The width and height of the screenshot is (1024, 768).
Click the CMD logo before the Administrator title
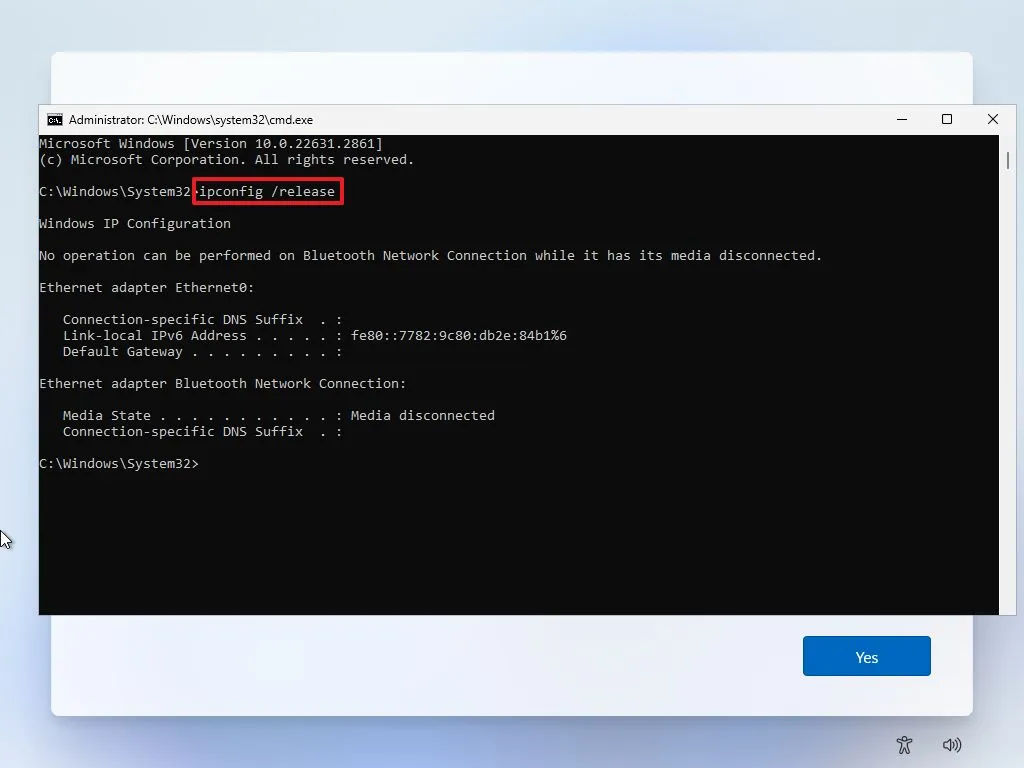pyautogui.click(x=54, y=119)
